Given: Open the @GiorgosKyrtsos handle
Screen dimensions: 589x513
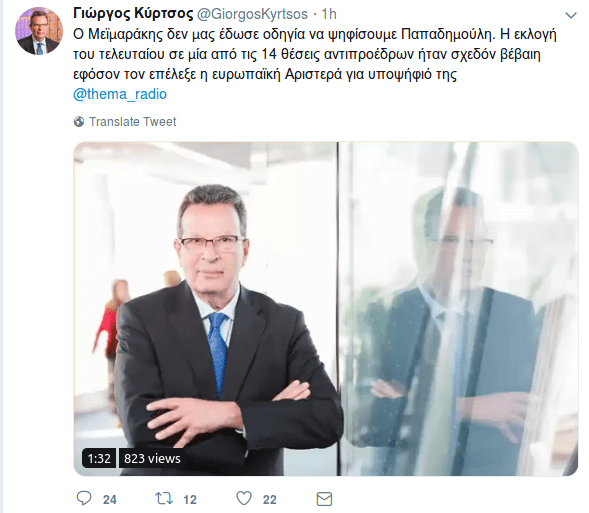Looking at the screenshot, I should [x=252, y=14].
